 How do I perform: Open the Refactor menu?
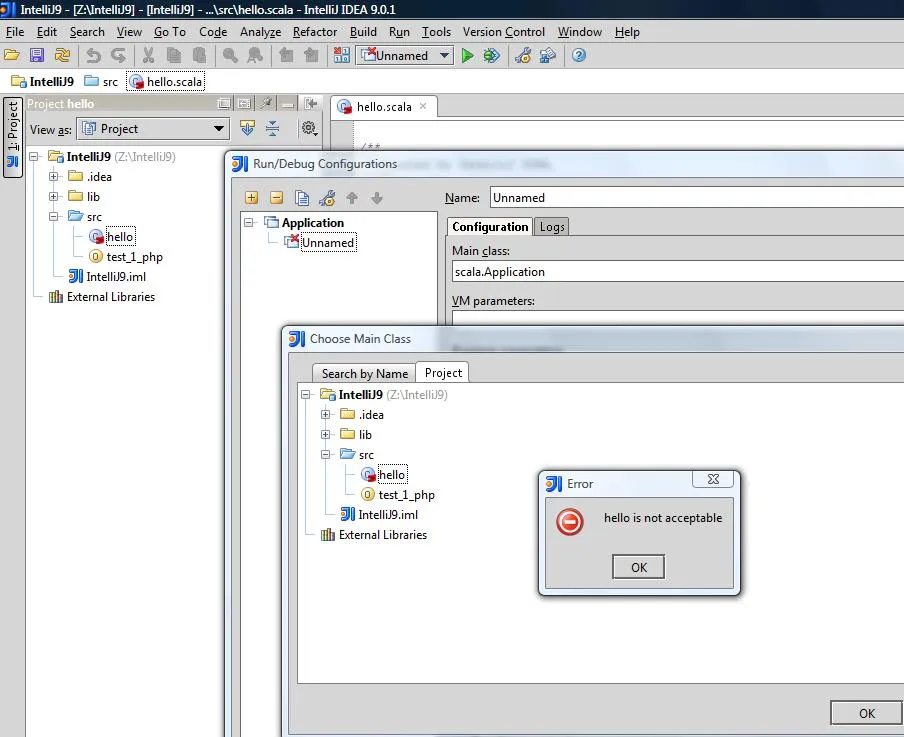tap(315, 32)
